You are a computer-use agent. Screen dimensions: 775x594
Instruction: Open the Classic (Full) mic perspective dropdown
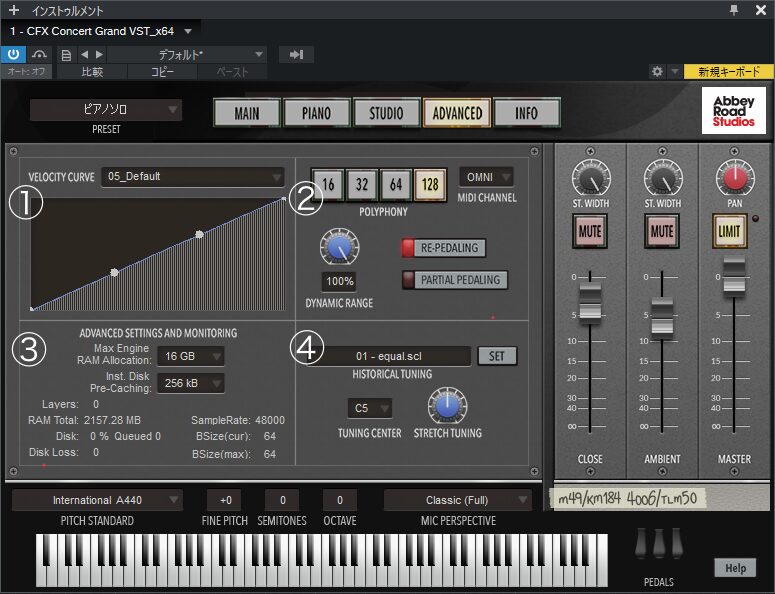(458, 500)
